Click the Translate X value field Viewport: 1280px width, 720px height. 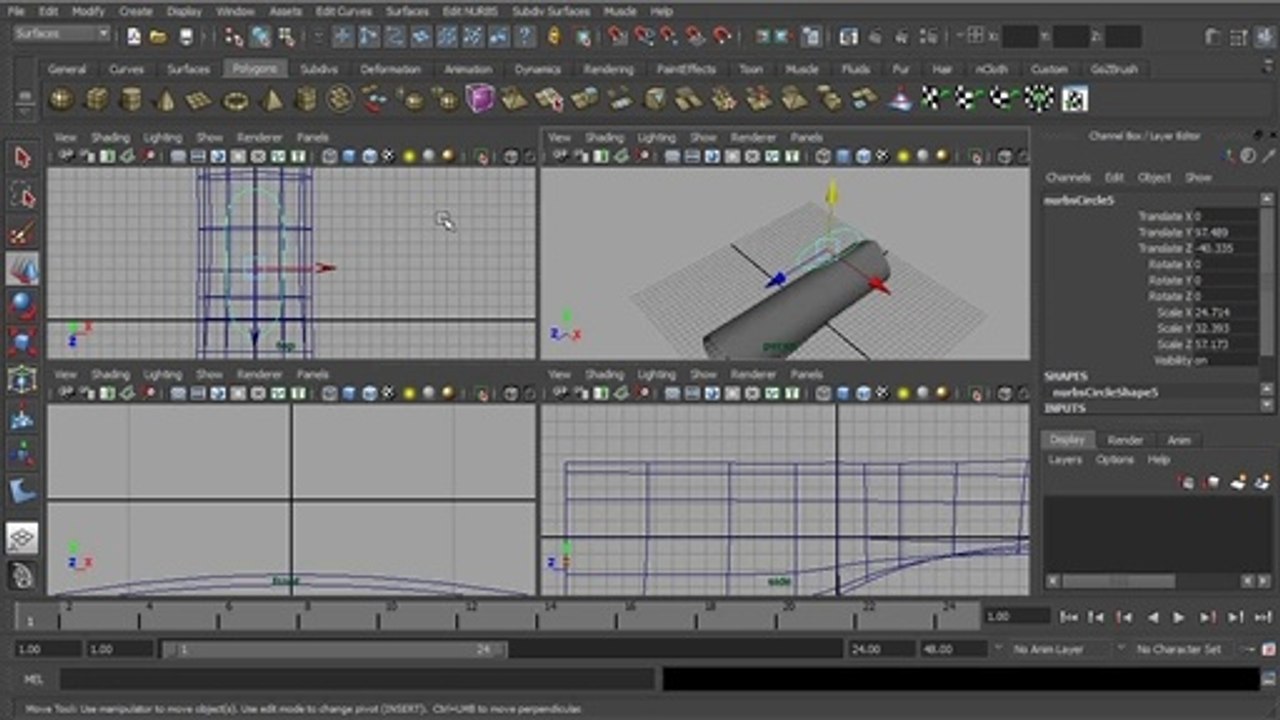pos(1225,216)
